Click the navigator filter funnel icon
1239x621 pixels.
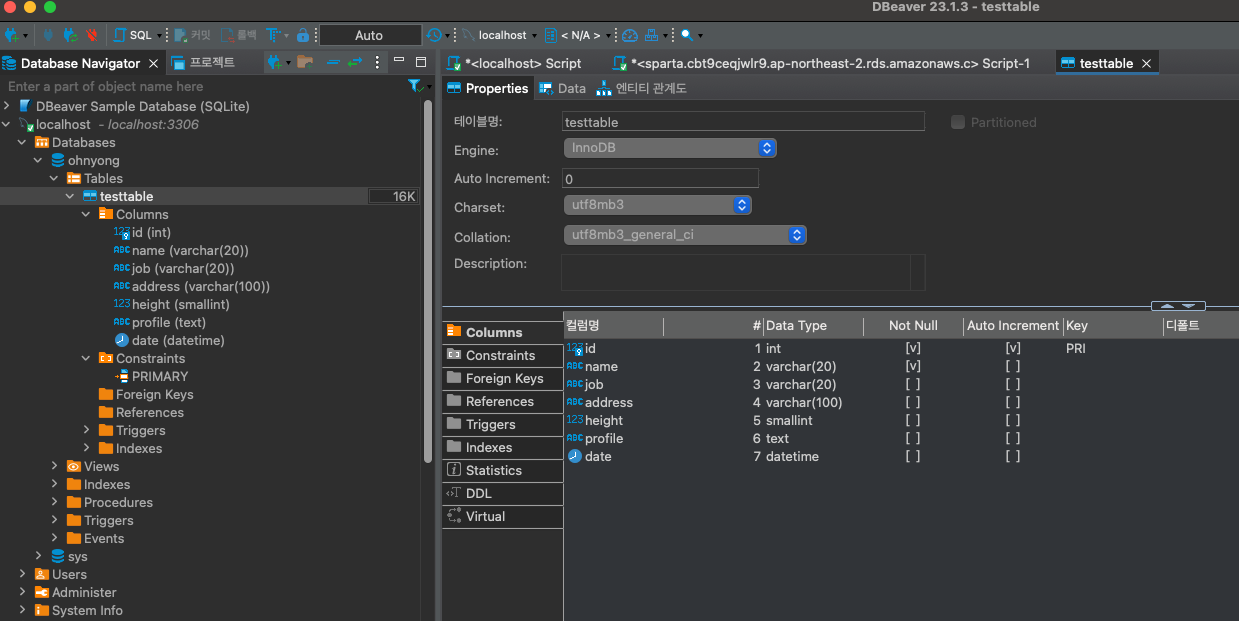coord(415,87)
